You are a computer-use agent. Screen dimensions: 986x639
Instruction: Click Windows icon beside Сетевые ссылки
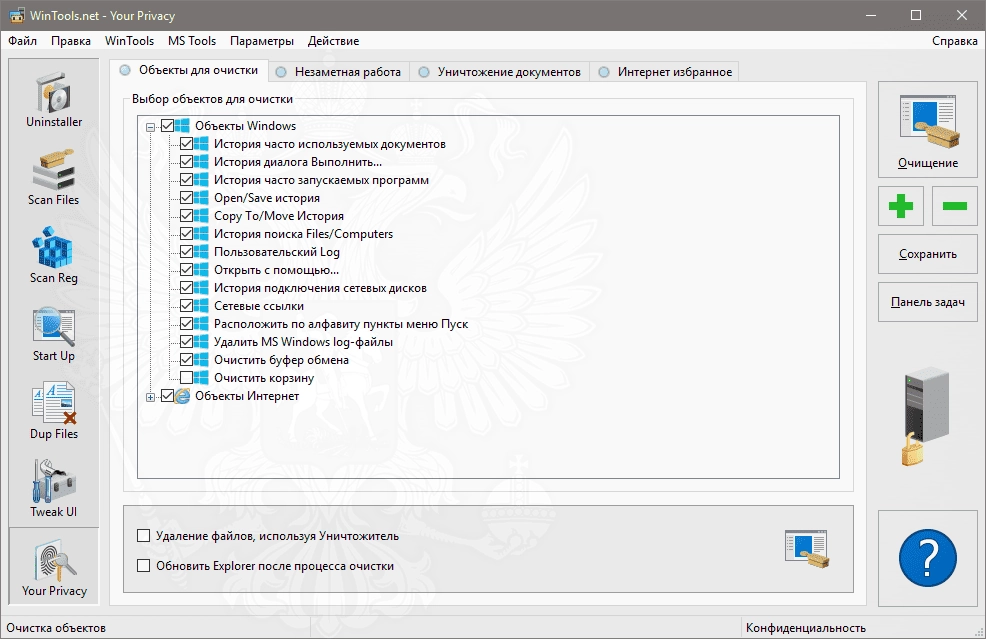(201, 306)
